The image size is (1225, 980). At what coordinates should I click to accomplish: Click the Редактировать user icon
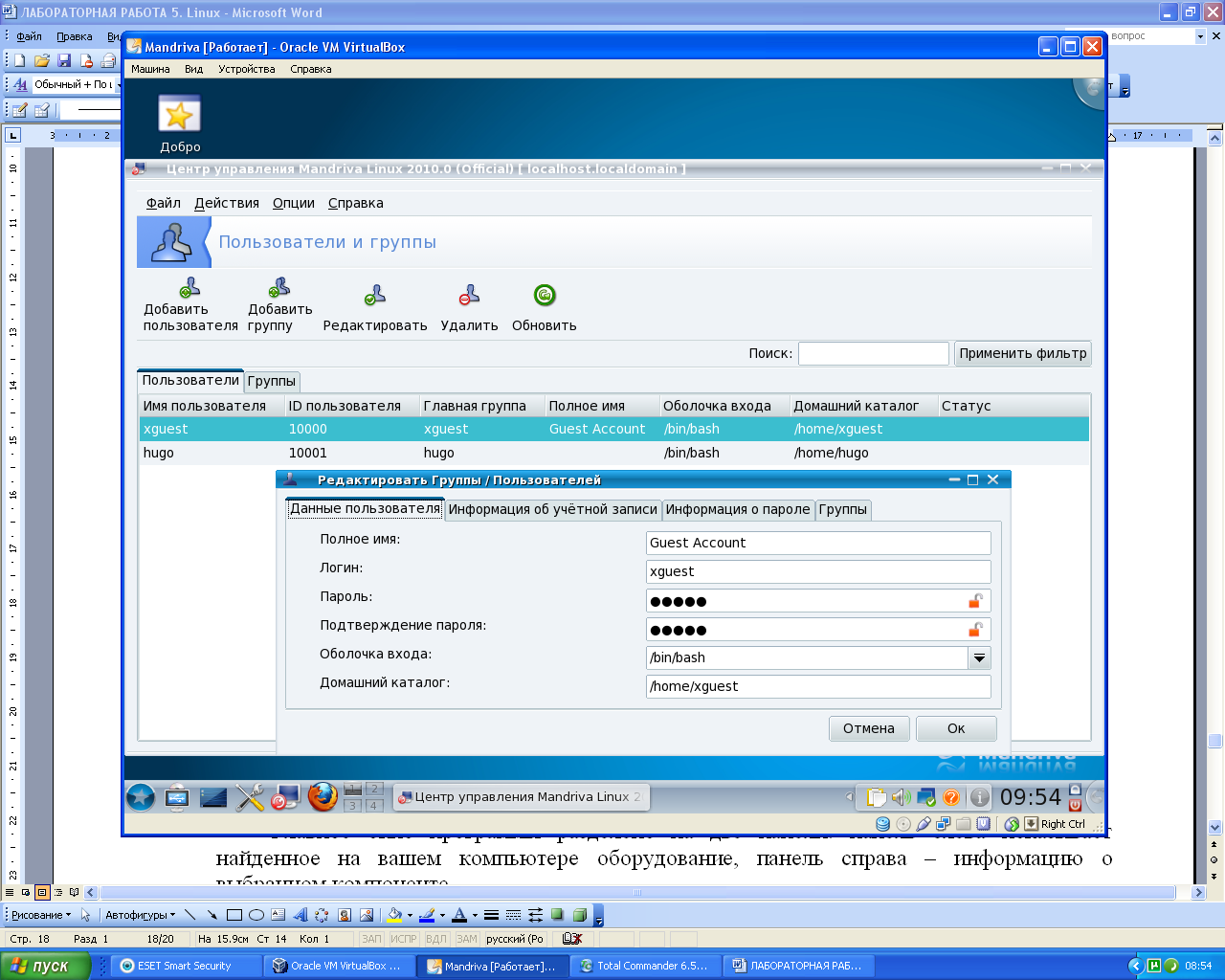[375, 295]
